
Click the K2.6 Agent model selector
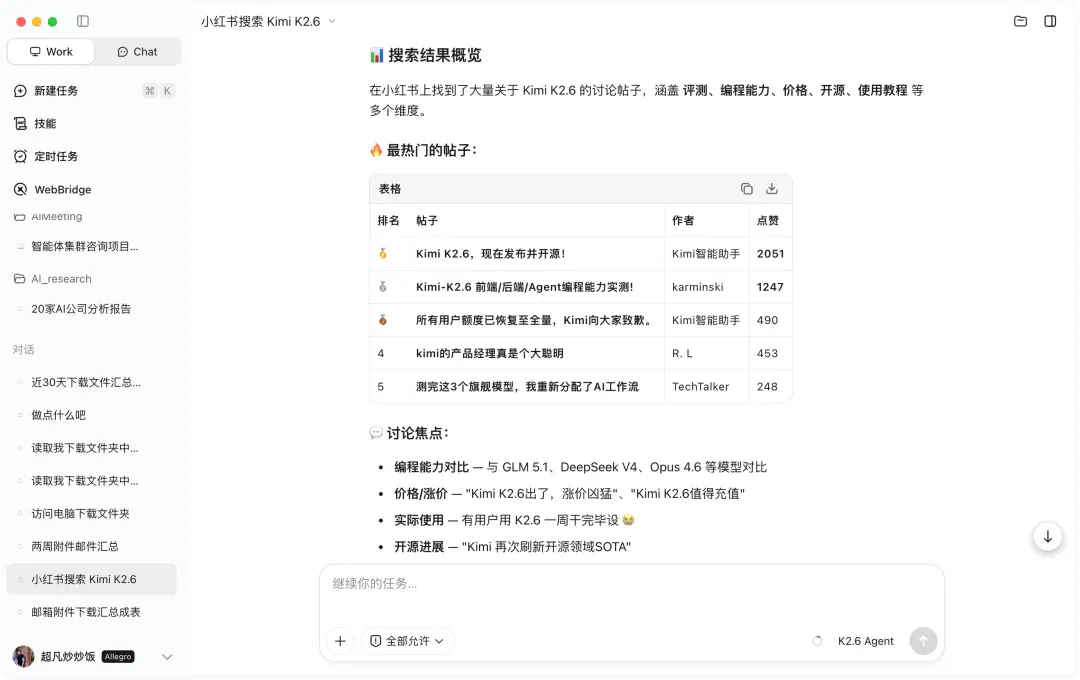[x=866, y=641]
